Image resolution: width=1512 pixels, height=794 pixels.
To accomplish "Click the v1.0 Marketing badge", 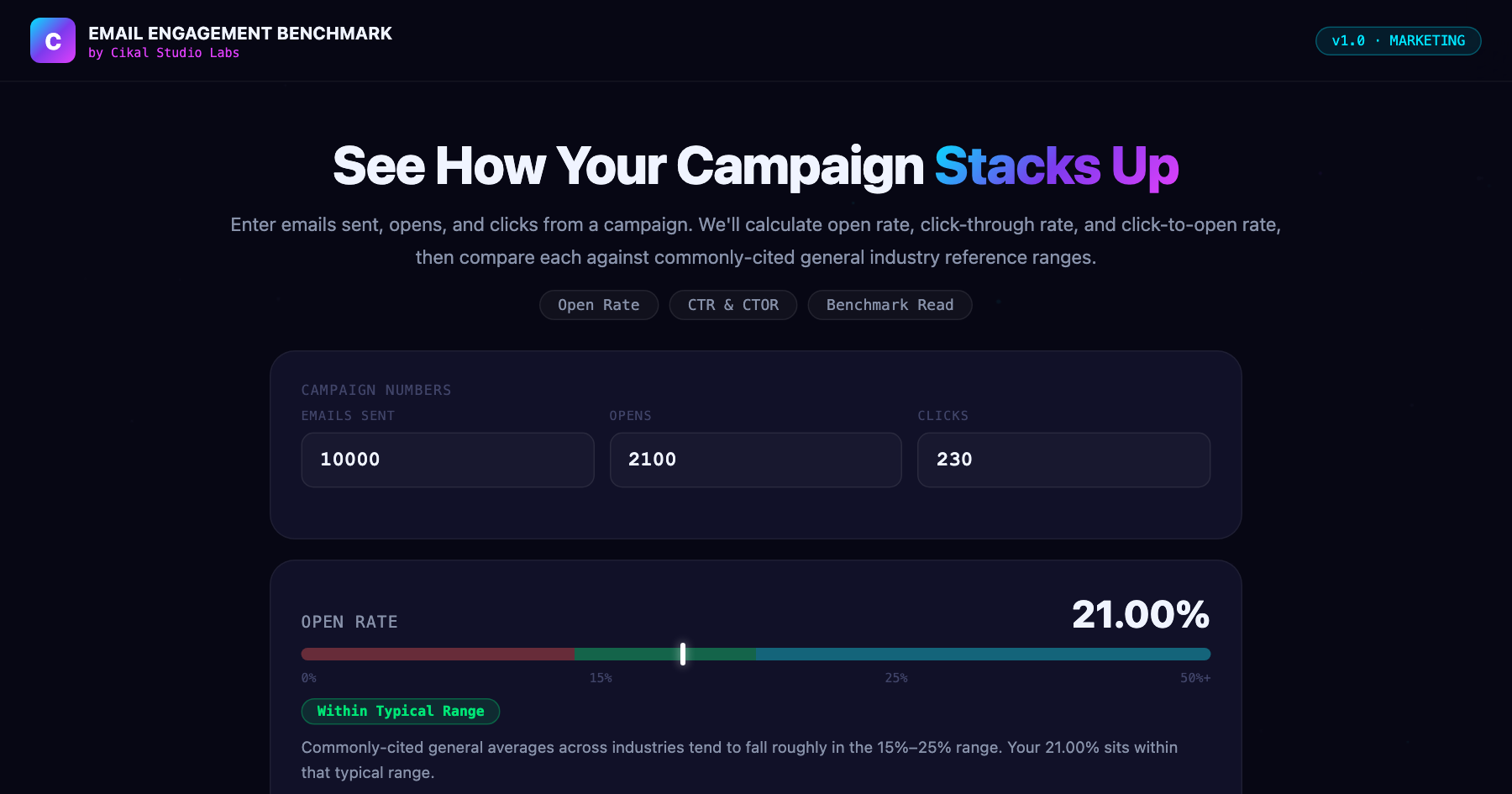I will pos(1398,40).
